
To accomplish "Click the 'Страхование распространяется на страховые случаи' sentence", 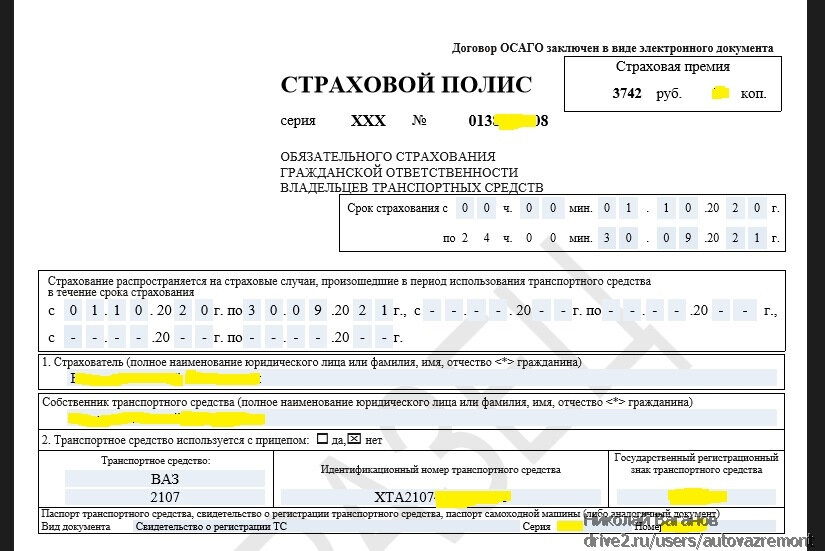I will pos(349,281).
